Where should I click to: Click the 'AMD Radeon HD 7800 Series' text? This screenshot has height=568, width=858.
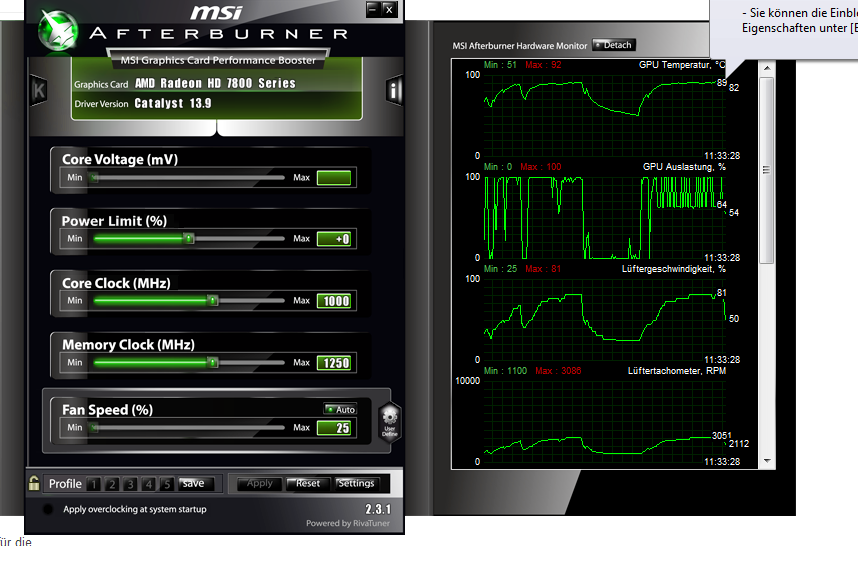215,83
